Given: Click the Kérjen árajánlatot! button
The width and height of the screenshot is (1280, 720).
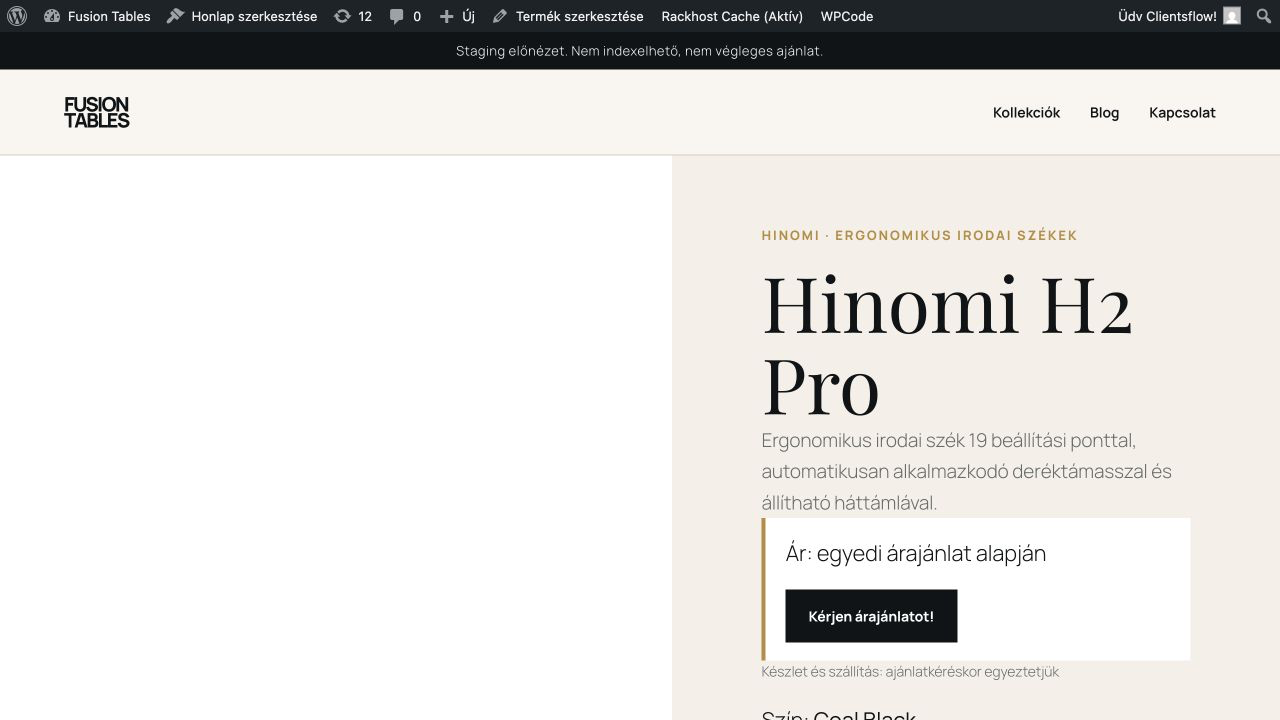Looking at the screenshot, I should pos(871,616).
